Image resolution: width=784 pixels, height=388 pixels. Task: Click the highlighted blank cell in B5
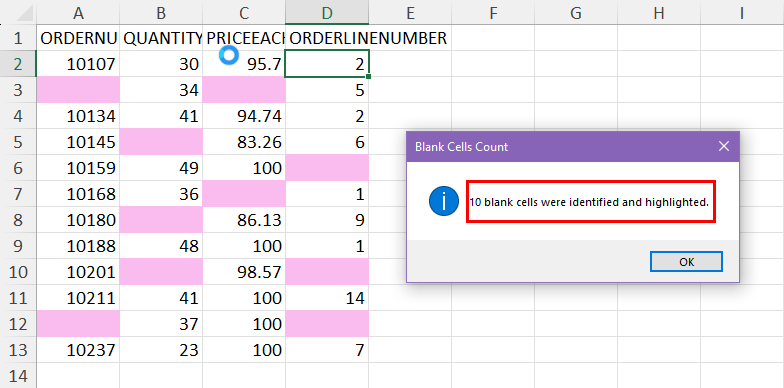(x=161, y=142)
